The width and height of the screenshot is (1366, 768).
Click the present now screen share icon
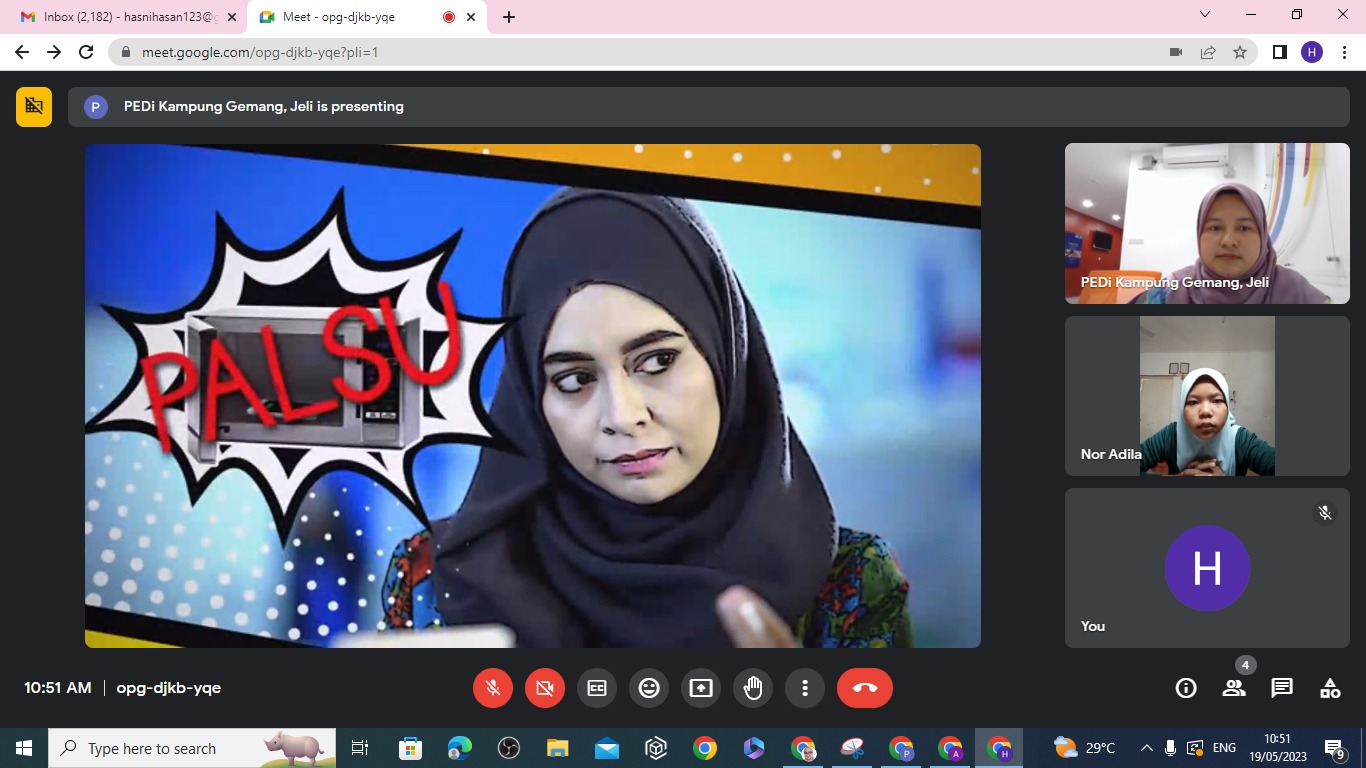pyautogui.click(x=701, y=688)
